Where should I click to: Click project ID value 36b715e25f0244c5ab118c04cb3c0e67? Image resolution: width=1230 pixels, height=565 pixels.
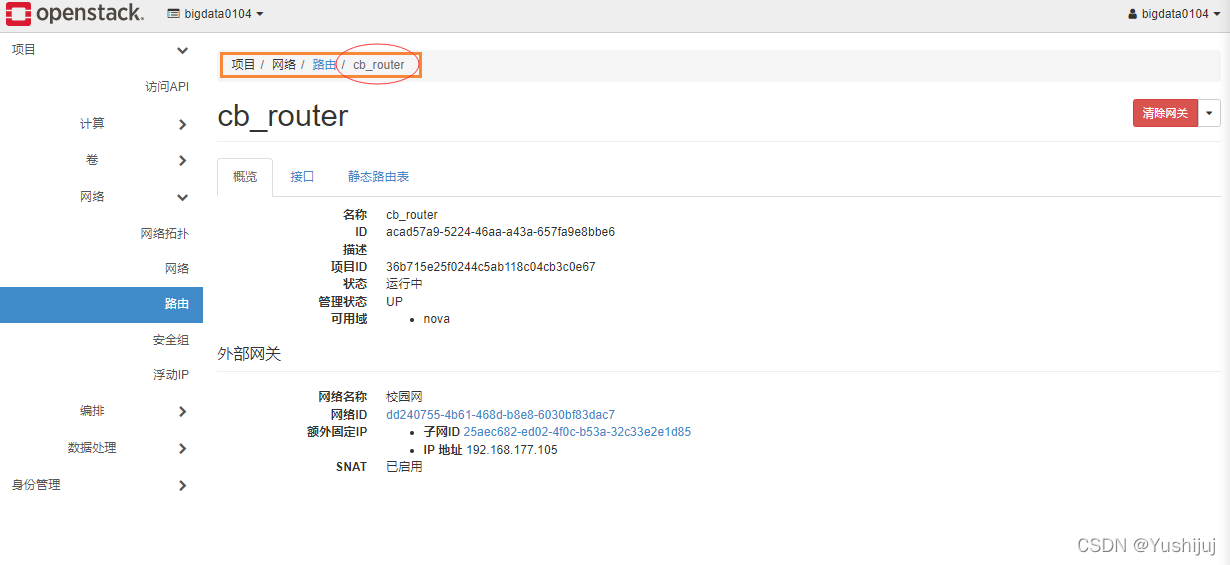(491, 267)
